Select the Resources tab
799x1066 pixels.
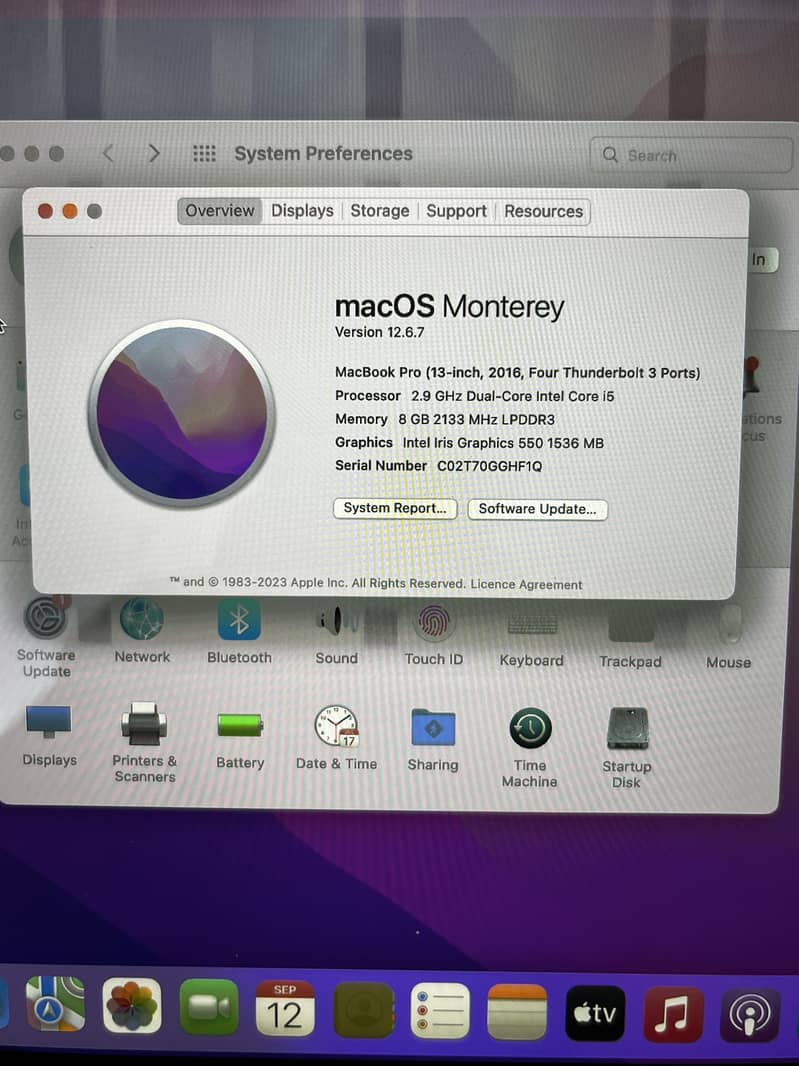pyautogui.click(x=543, y=211)
